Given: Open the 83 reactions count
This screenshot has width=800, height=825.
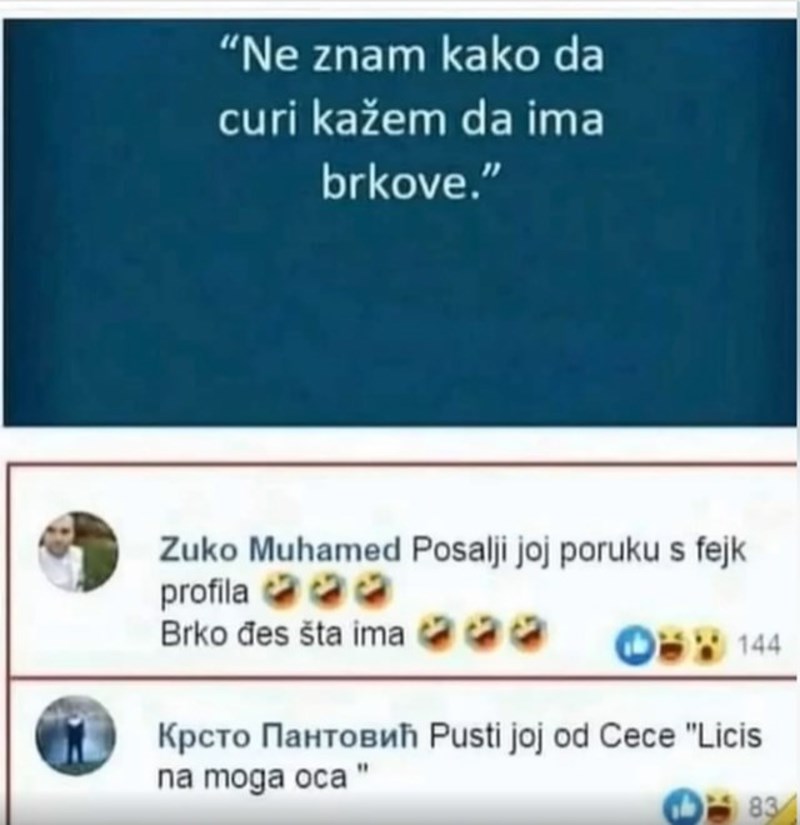Looking at the screenshot, I should coord(762,805).
